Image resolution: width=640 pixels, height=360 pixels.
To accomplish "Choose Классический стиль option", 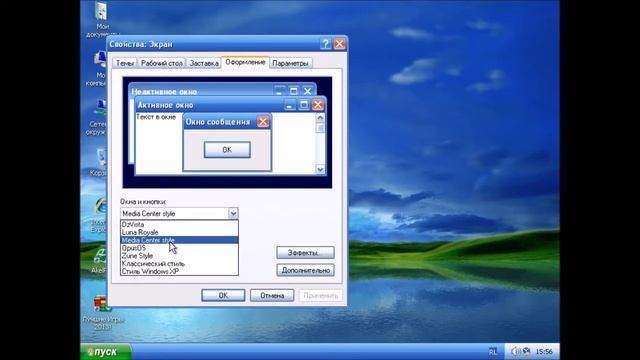I will 179,264.
